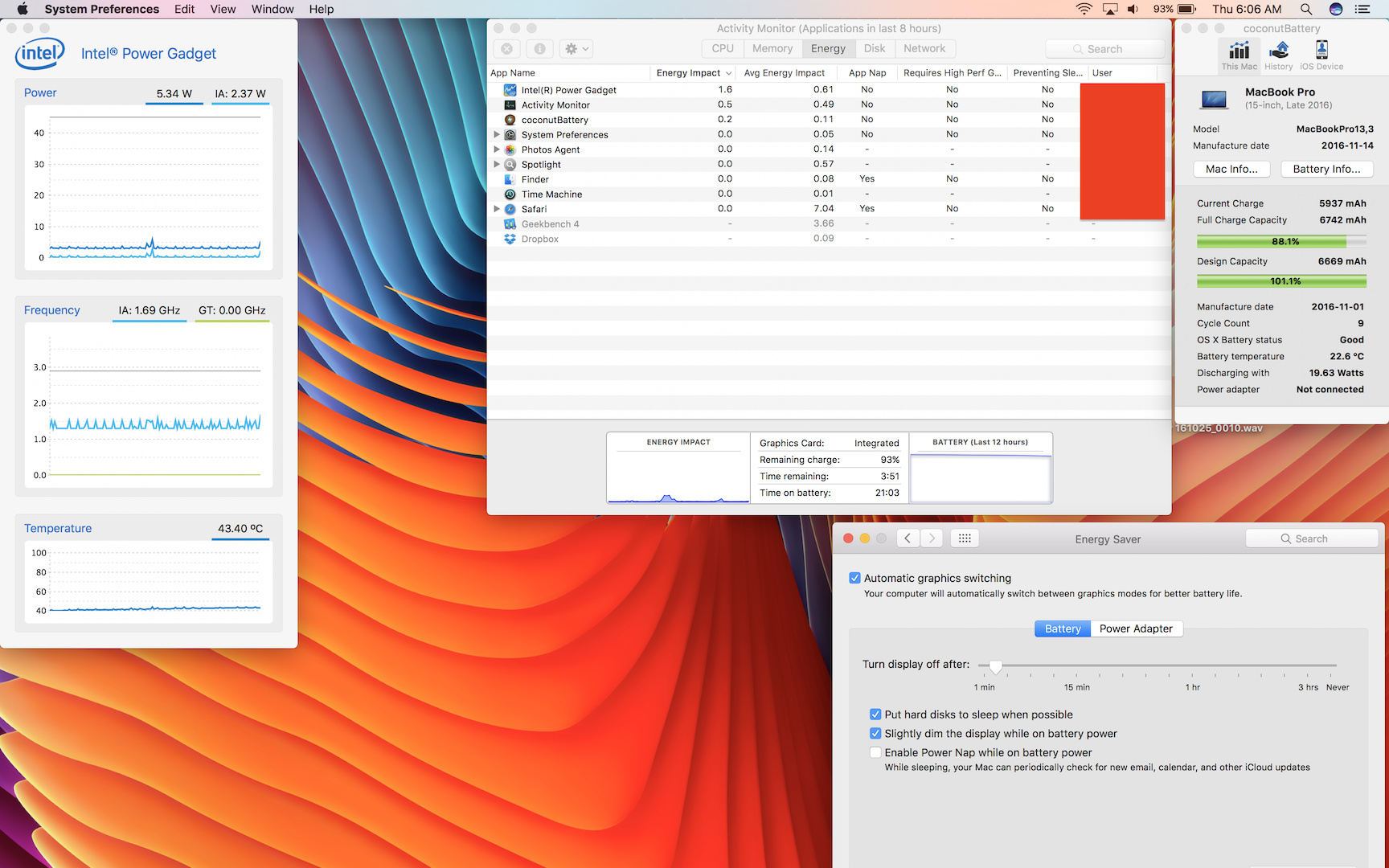The height and width of the screenshot is (868, 1389).
Task: Click the Mac Info... button
Action: pos(1231,169)
